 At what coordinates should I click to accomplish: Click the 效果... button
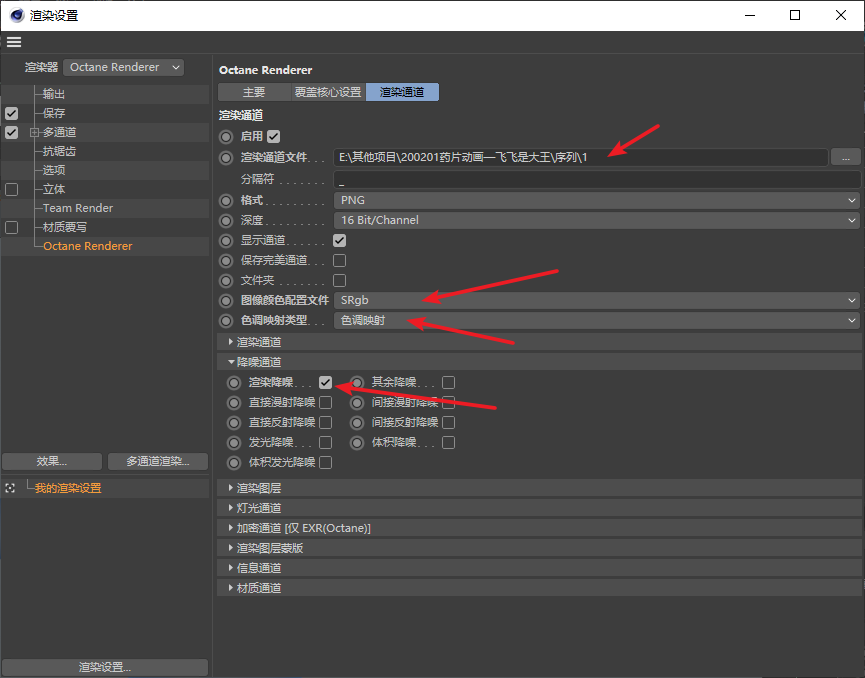point(52,461)
